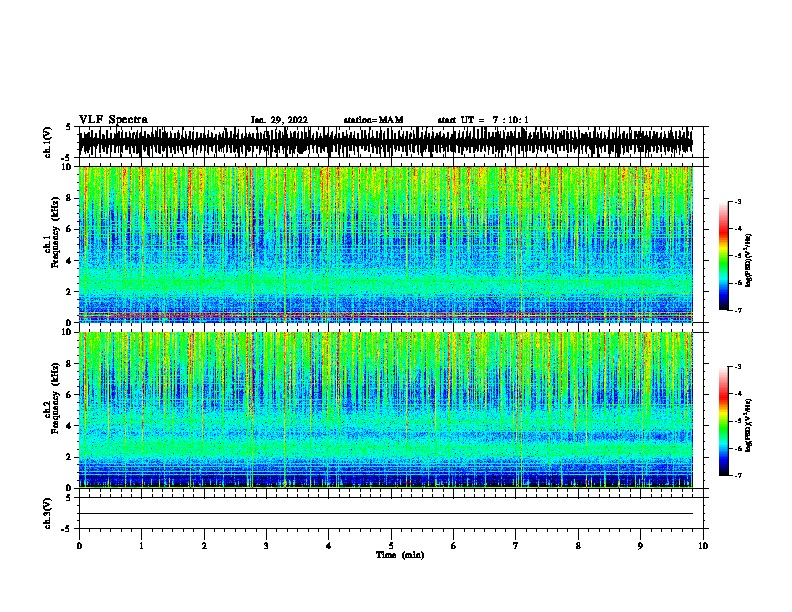Click the "VLF Spectra" title text
This screenshot has height=612, width=792.
coord(113,120)
